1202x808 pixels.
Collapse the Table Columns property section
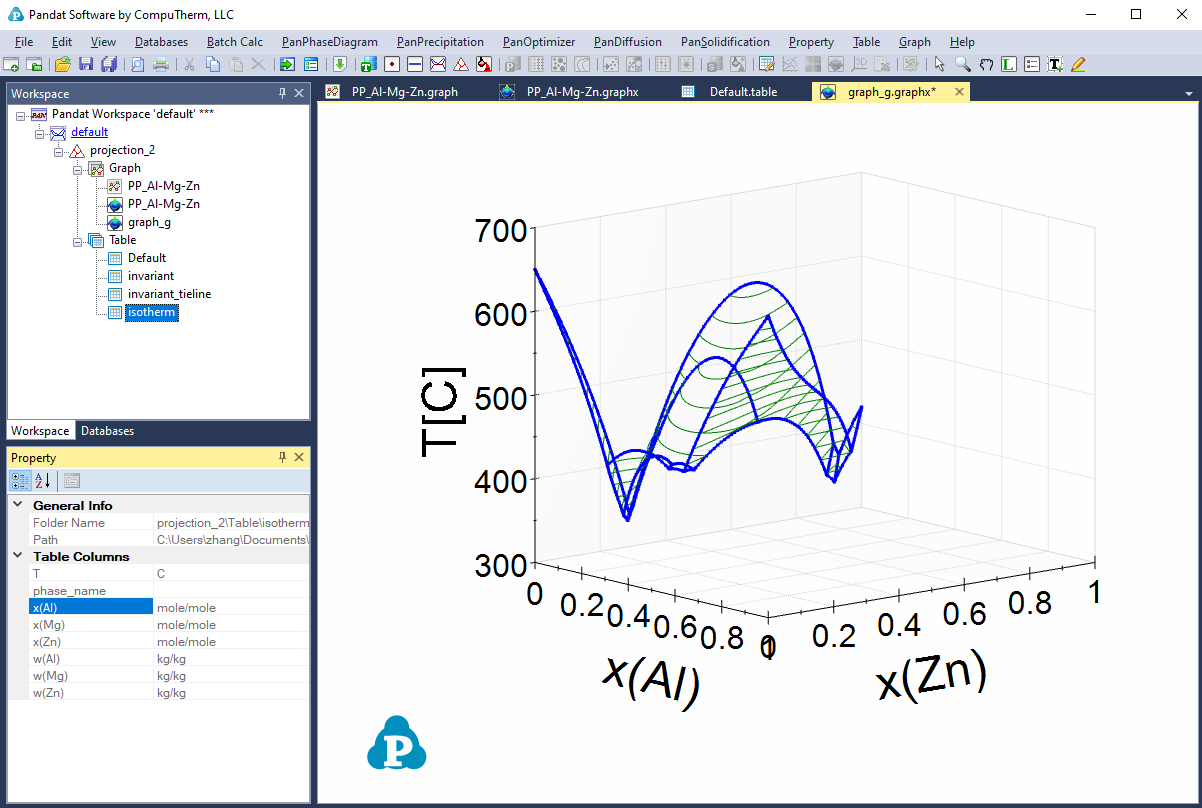(18, 556)
